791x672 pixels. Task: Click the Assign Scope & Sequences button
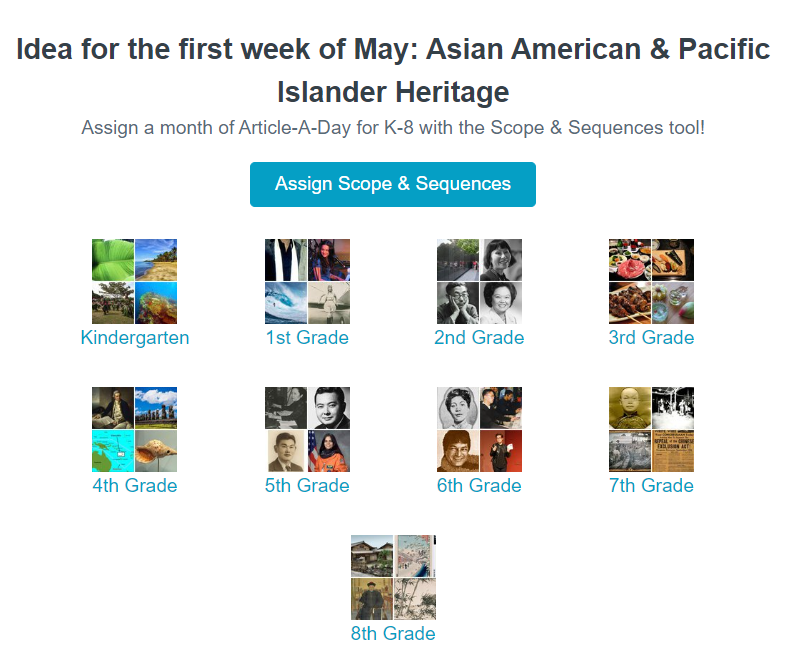click(x=393, y=184)
